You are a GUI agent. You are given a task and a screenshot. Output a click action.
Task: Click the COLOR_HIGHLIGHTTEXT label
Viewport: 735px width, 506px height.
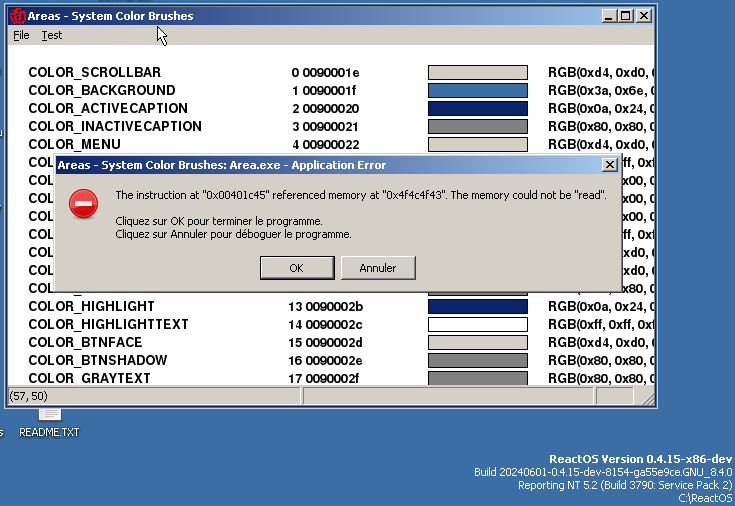pos(108,324)
